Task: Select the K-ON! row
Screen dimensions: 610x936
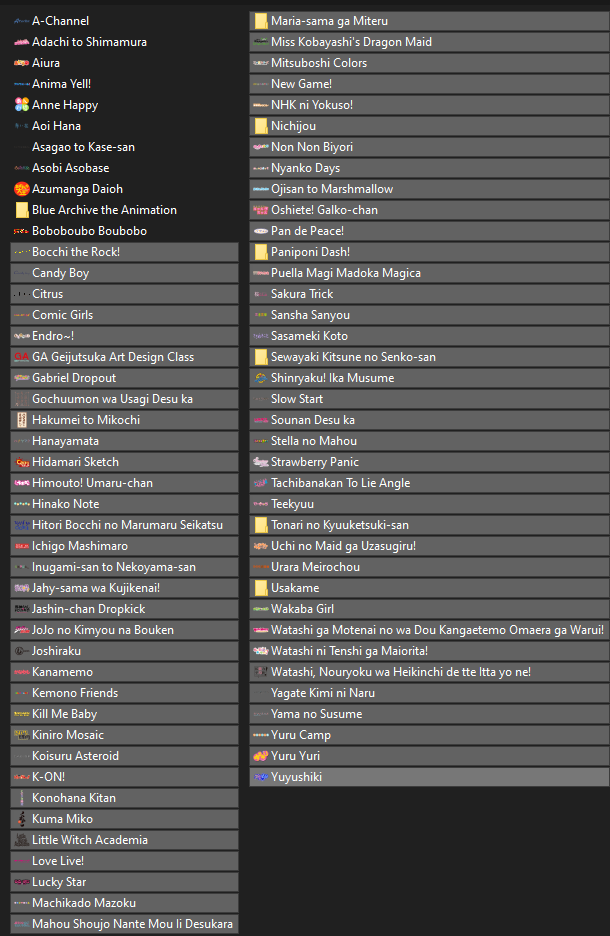Action: click(x=124, y=777)
